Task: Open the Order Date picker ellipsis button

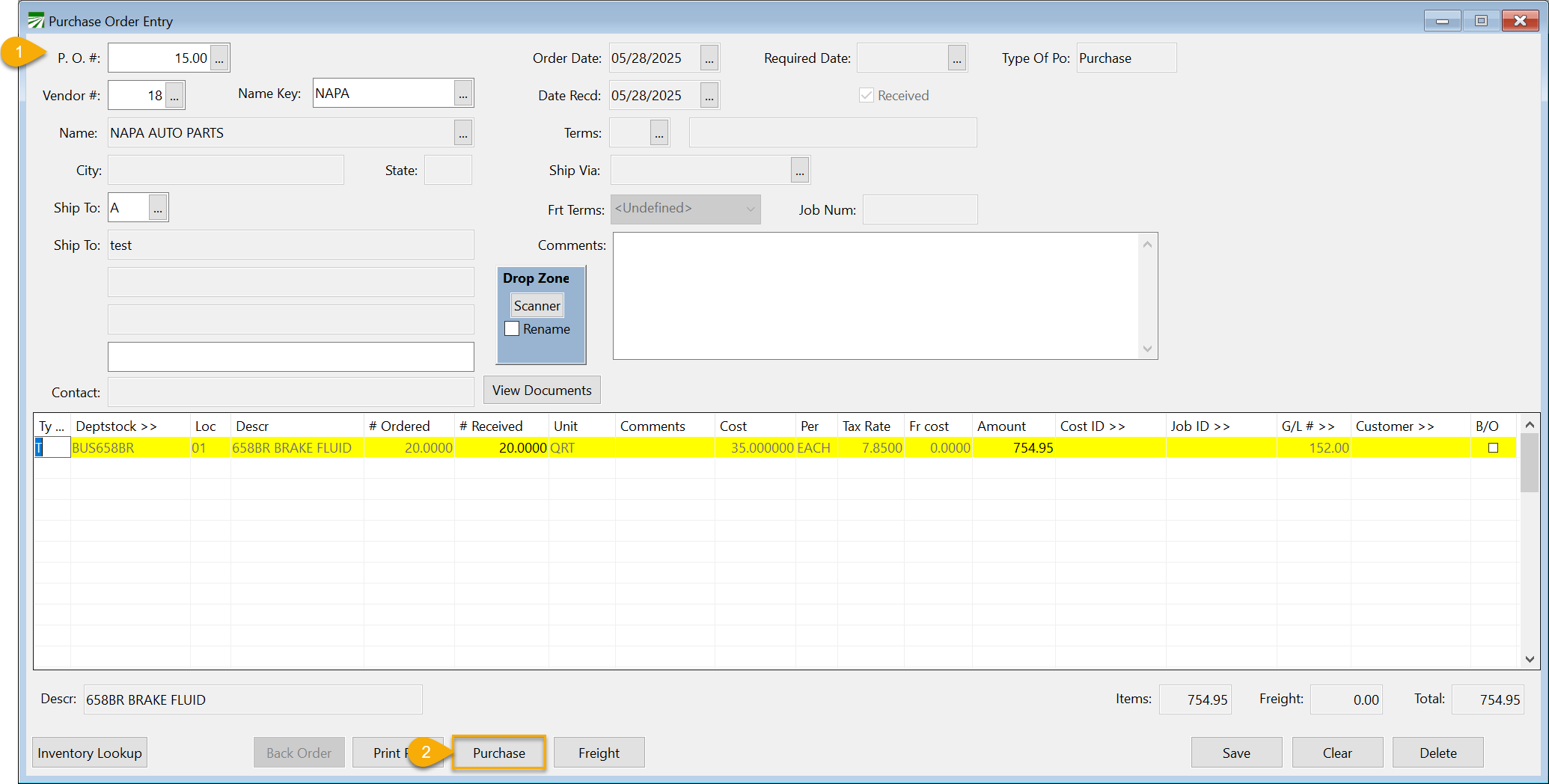Action: point(709,58)
